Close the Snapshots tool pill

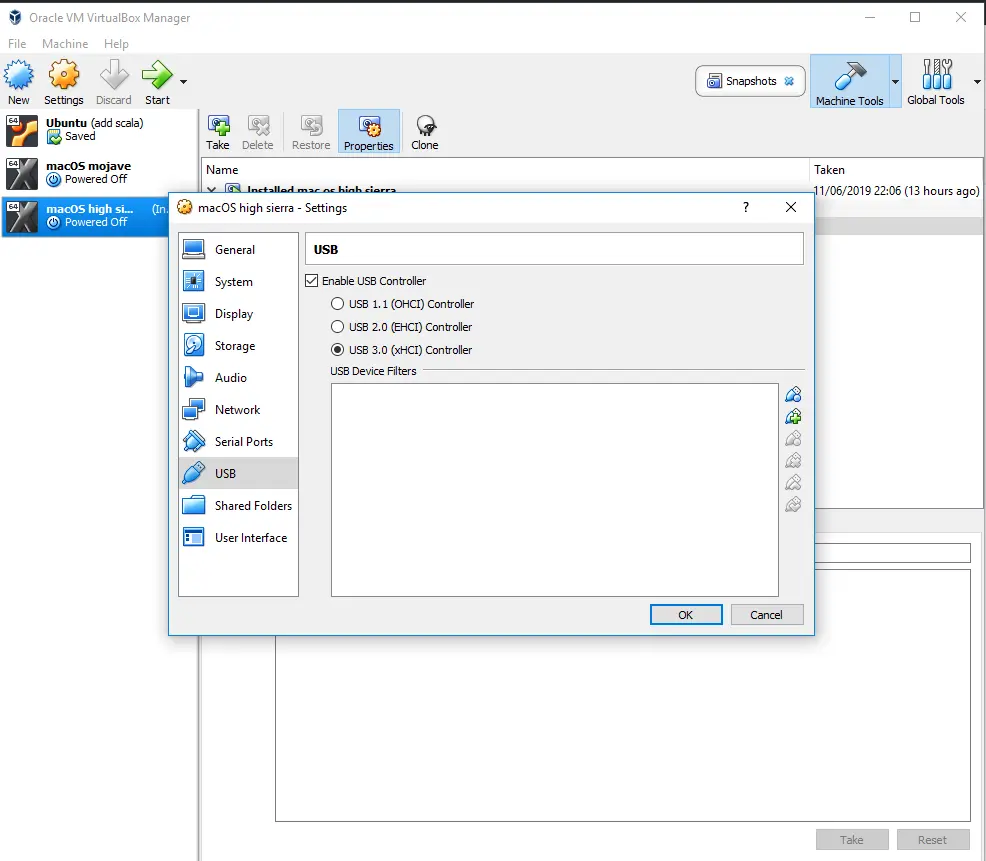(x=789, y=81)
